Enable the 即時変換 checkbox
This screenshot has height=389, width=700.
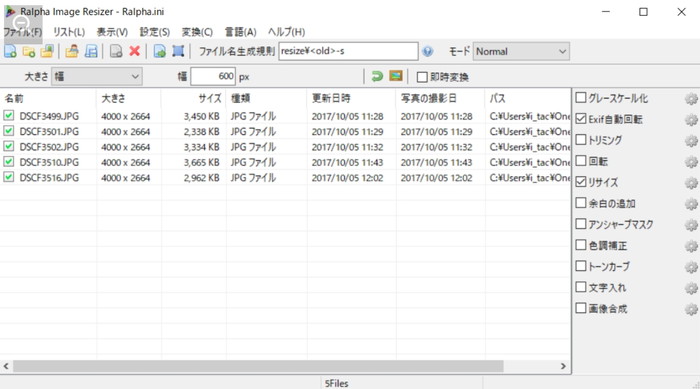click(422, 77)
